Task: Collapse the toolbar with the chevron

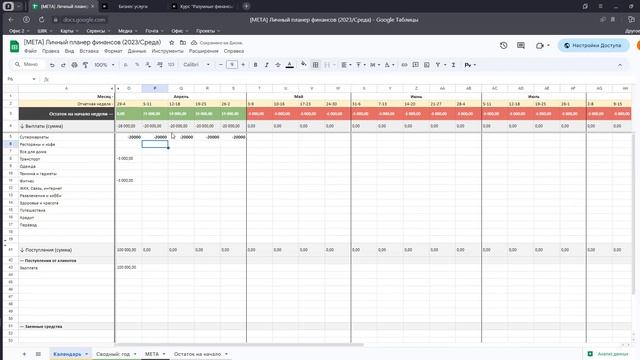Action: [x=620, y=65]
